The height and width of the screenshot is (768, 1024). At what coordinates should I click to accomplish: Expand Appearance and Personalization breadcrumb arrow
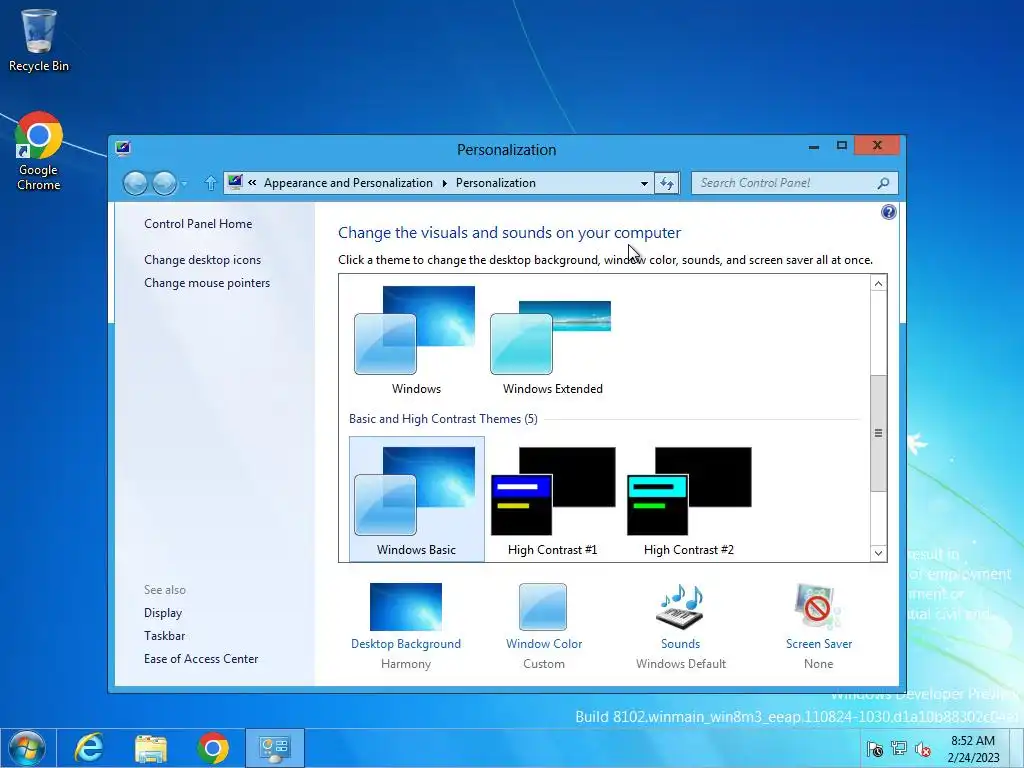point(444,184)
